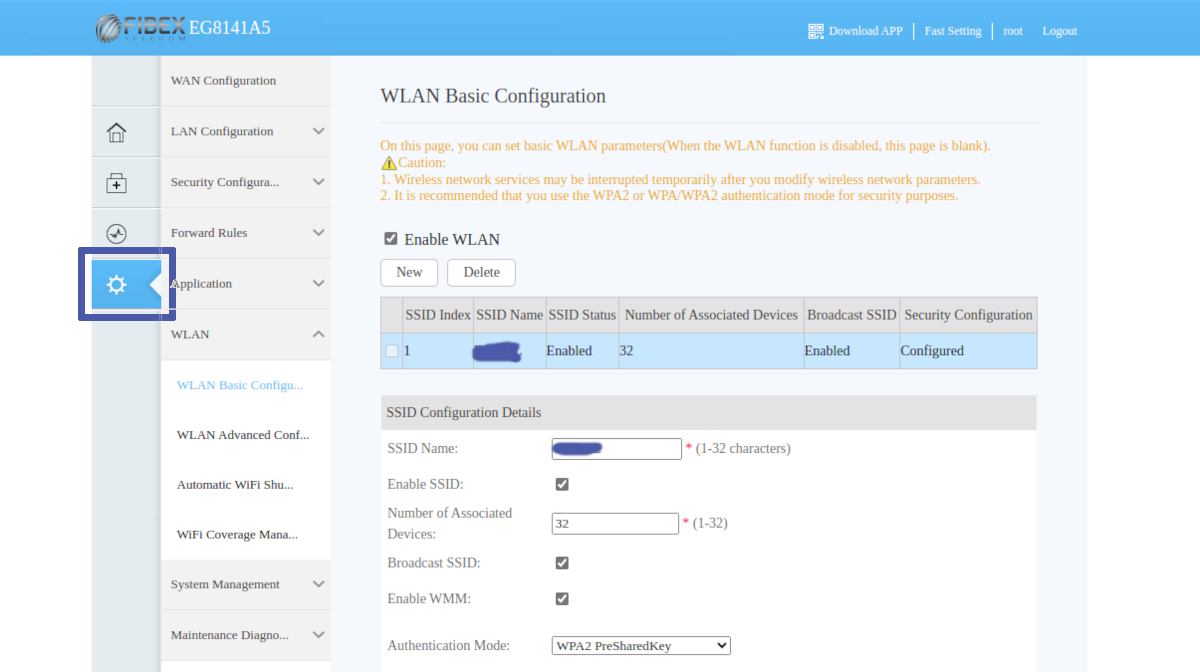Check the SSID index 1 row checkbox

tap(392, 351)
